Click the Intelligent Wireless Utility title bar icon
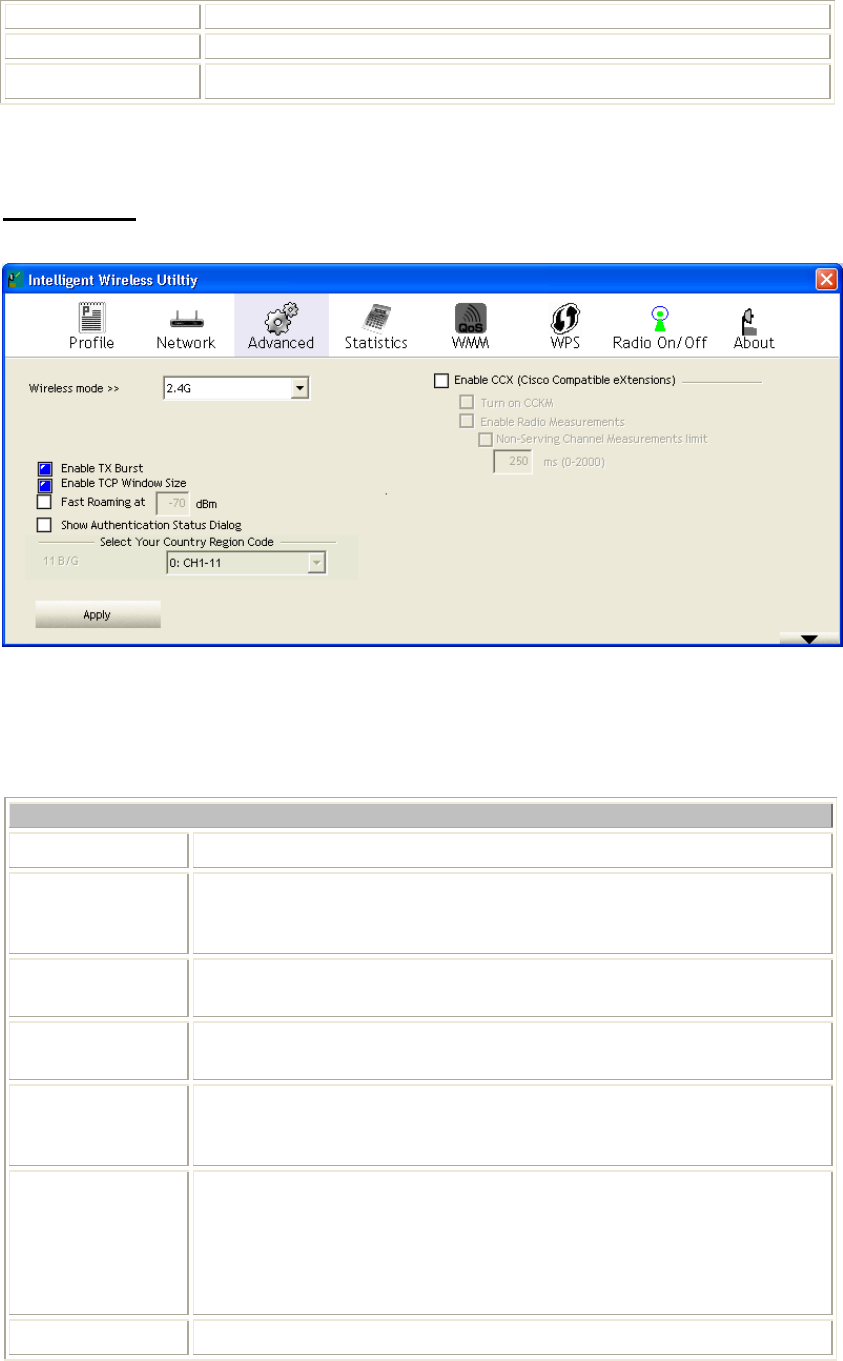Viewport: 843px width, 1361px height. point(15,280)
